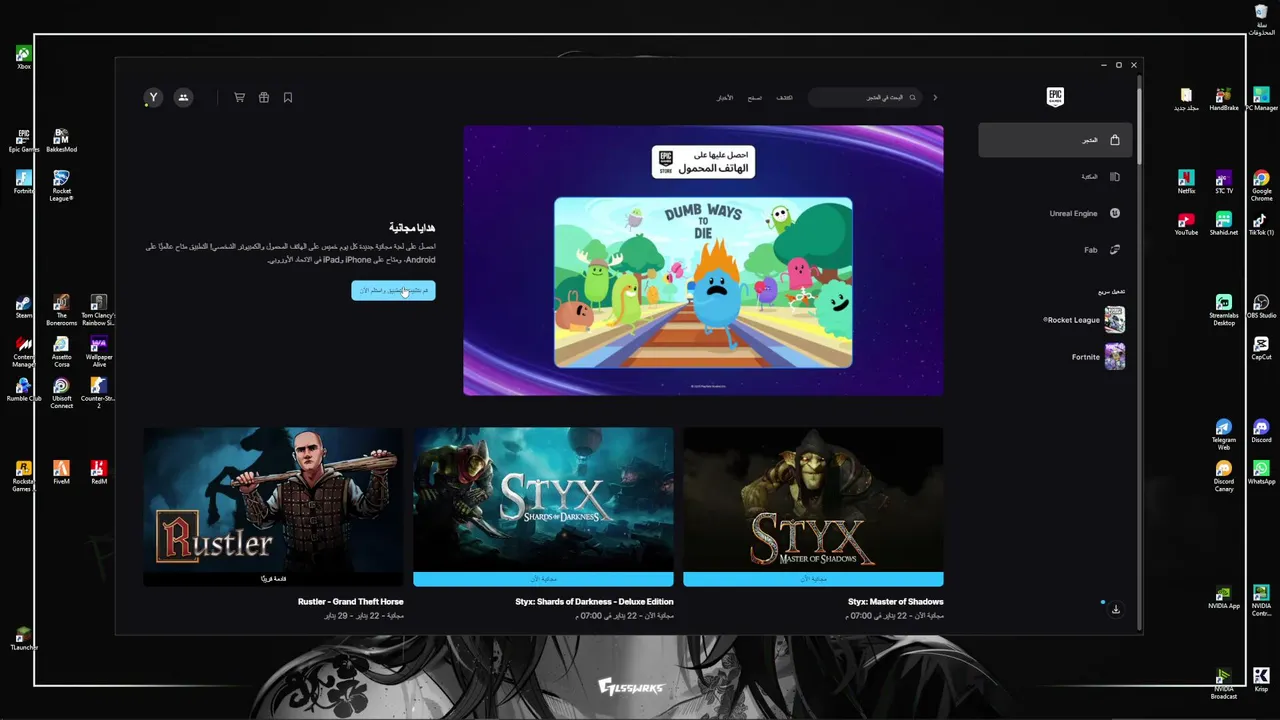The height and width of the screenshot is (720, 1280).
Task: Click the search field in the store
Action: (x=865, y=98)
